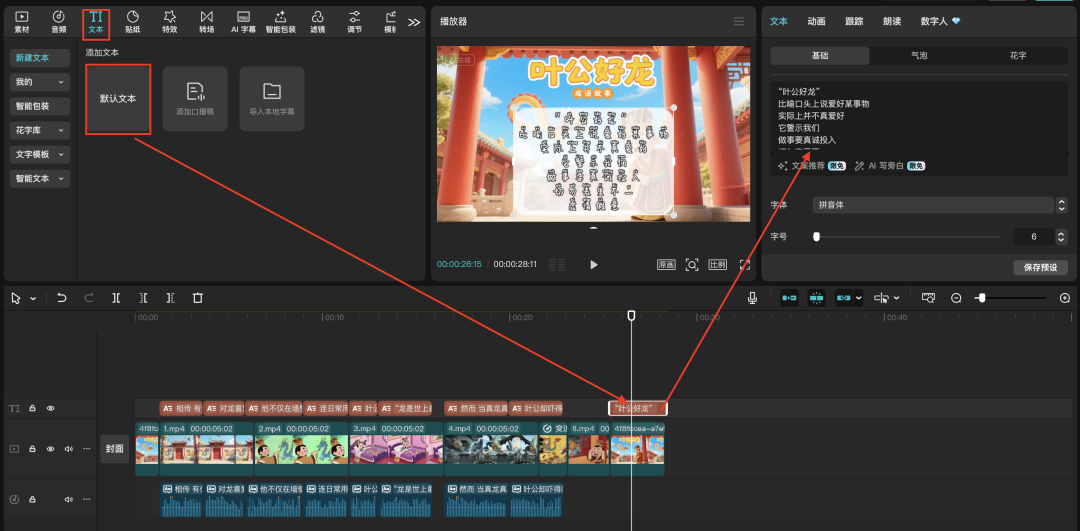1080x531 pixels.
Task: Hide the main video track with eye icon
Action: [x=50, y=449]
